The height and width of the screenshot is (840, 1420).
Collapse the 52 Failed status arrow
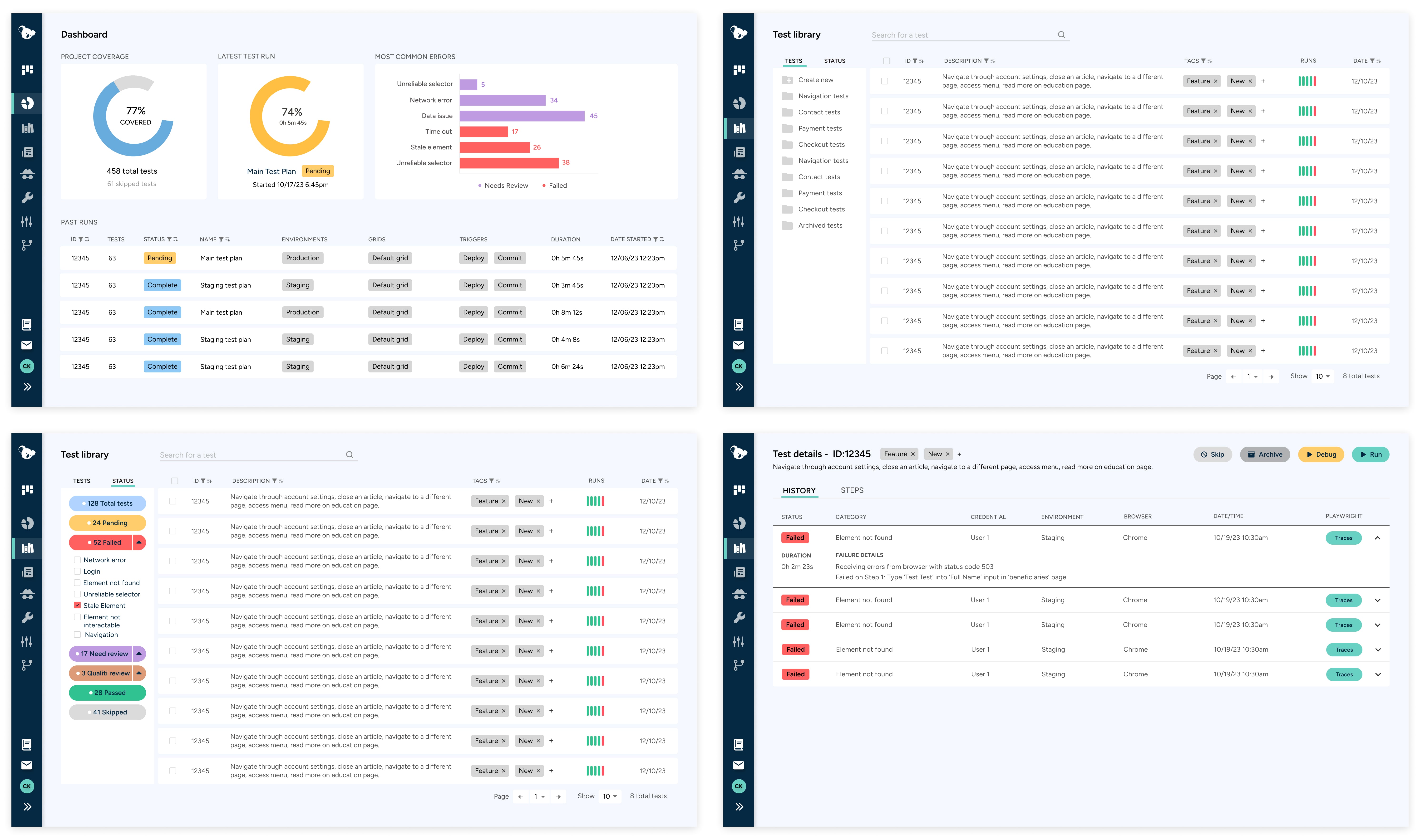pyautogui.click(x=139, y=542)
